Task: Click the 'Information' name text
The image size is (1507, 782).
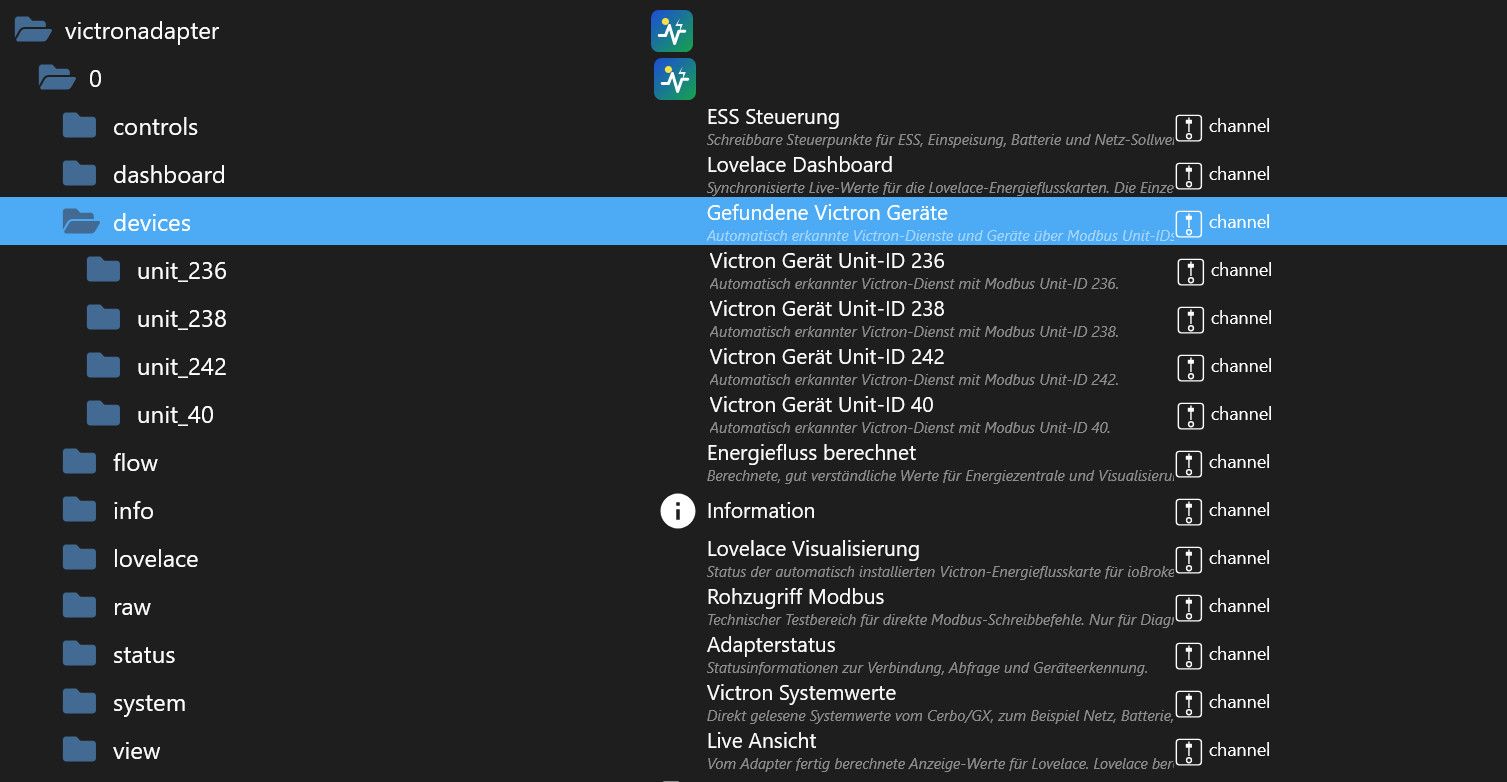Action: 761,511
